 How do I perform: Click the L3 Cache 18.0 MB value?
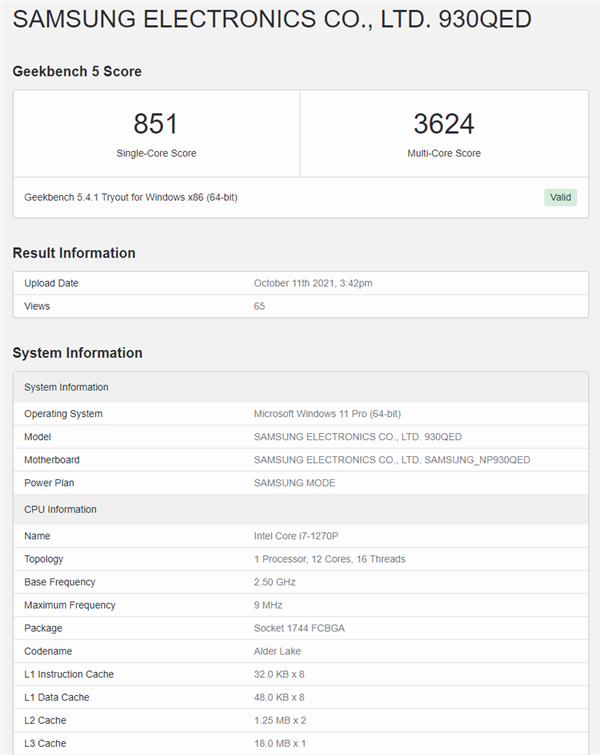279,743
